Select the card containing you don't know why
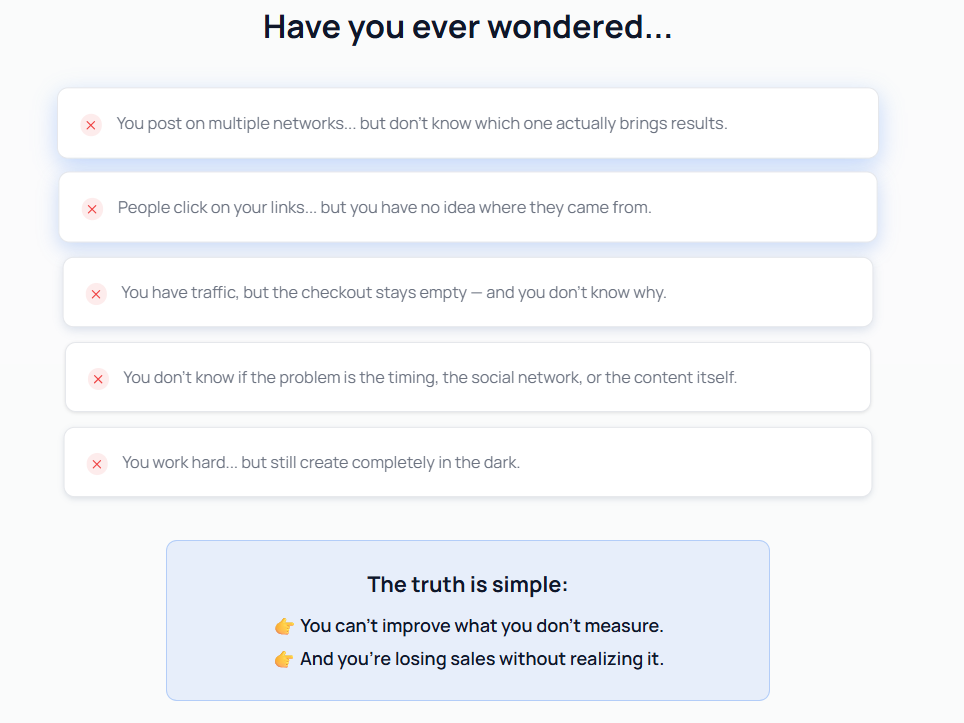Viewport: 964px width, 723px height. [x=468, y=292]
